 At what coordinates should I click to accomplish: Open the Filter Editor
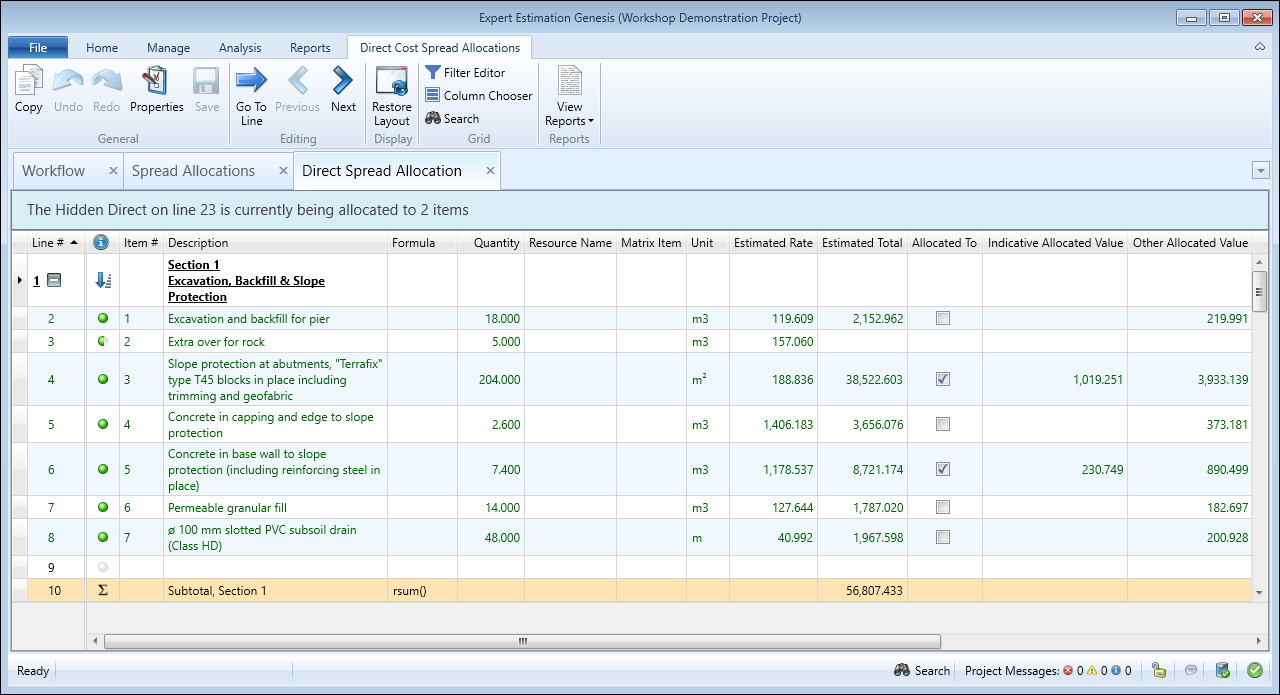tap(466, 73)
